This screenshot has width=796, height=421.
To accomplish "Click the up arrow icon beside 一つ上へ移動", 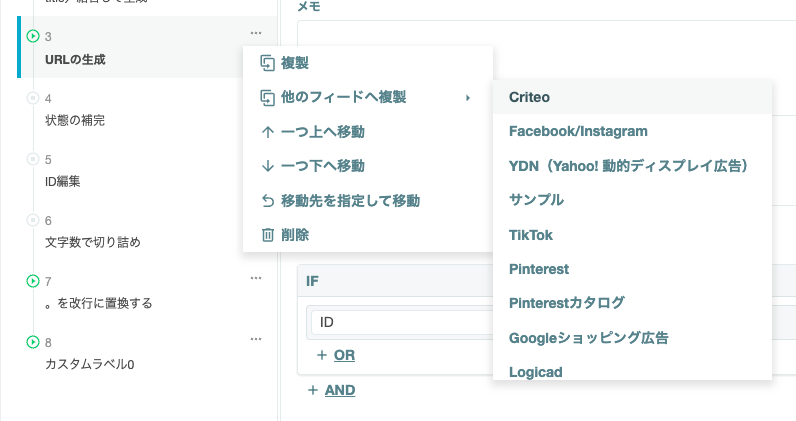I will click(268, 133).
